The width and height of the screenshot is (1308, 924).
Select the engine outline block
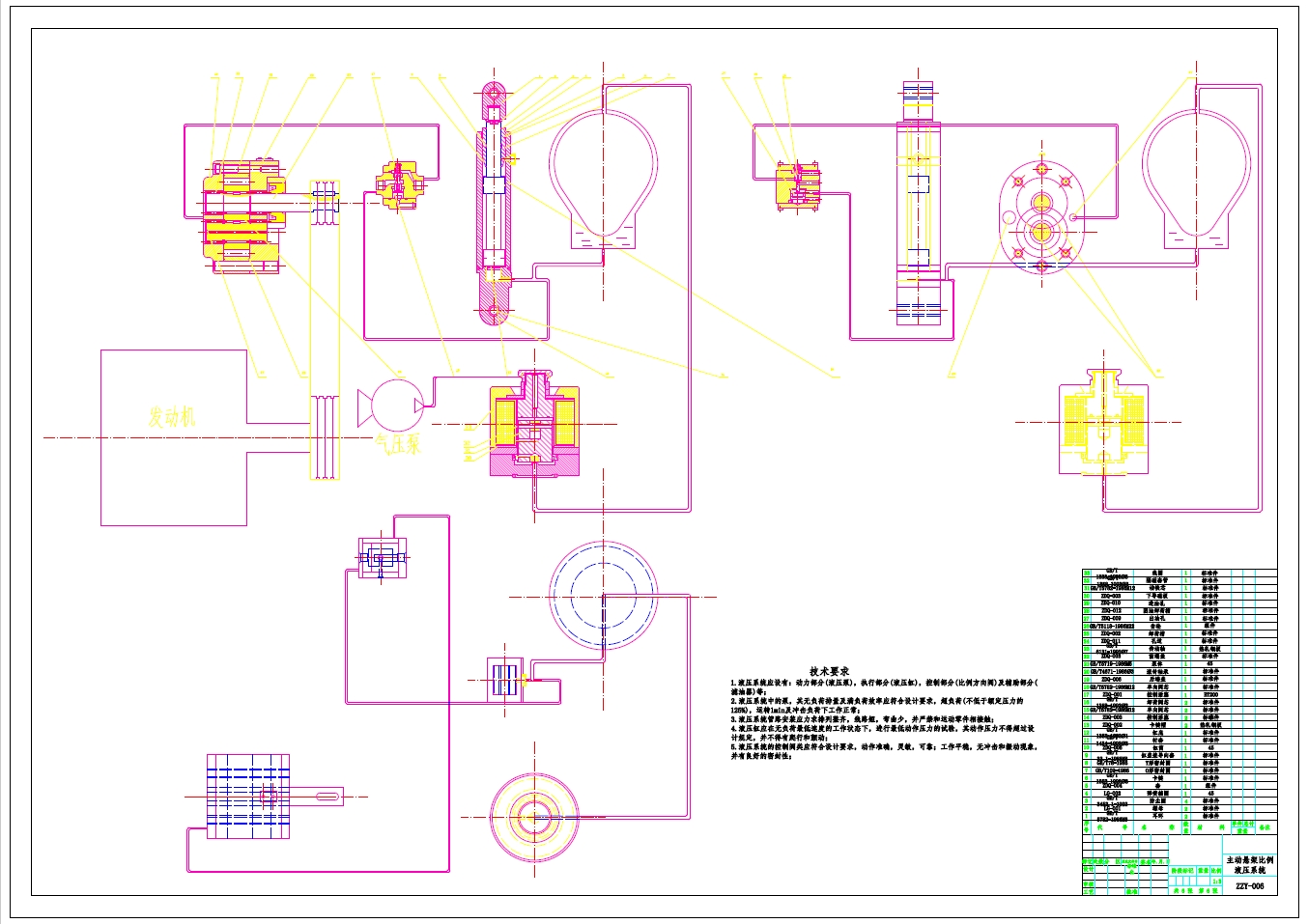pyautogui.click(x=174, y=437)
